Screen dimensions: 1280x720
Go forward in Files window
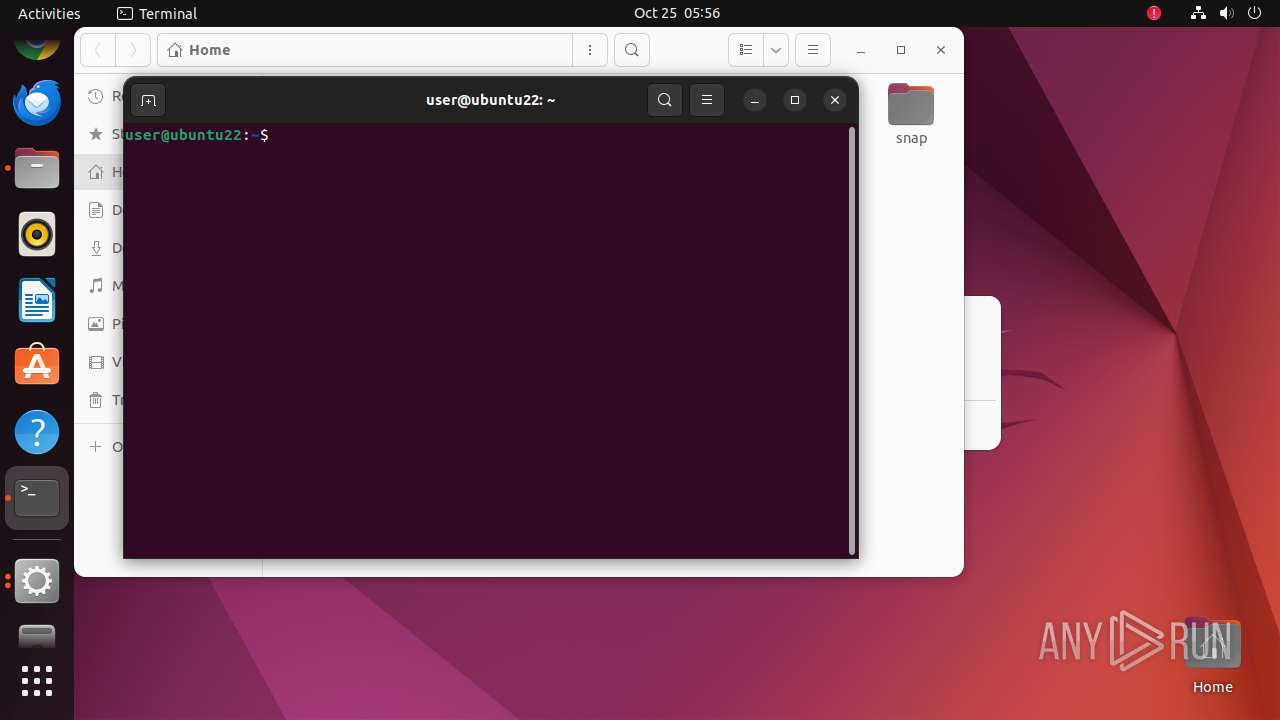[132, 50]
